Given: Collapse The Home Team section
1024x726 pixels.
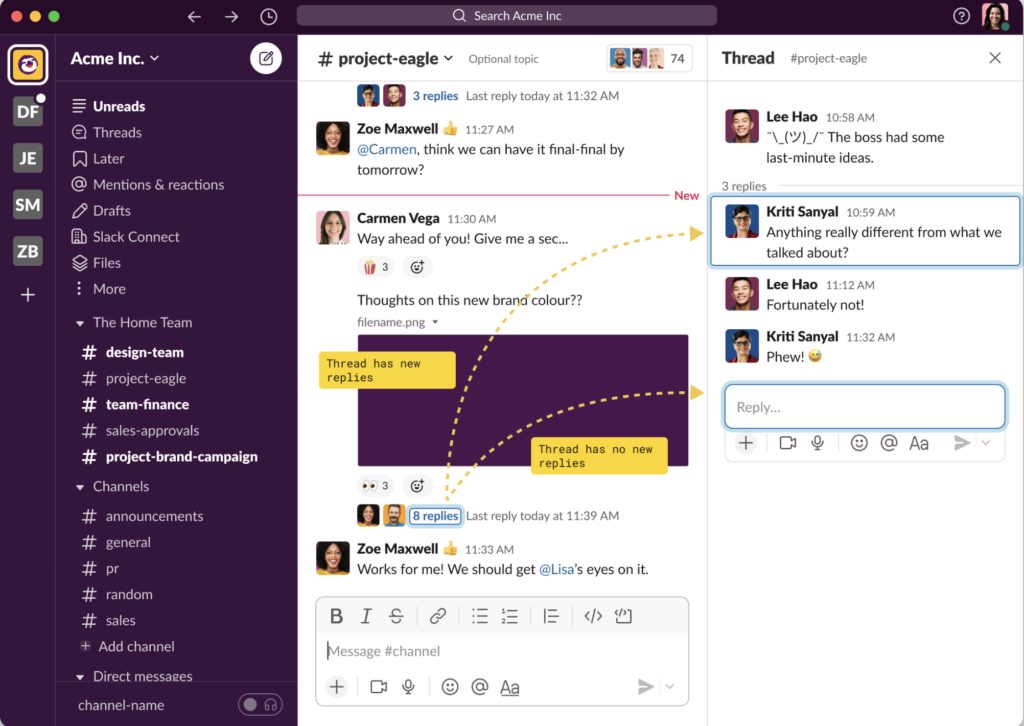Looking at the screenshot, I should [80, 323].
